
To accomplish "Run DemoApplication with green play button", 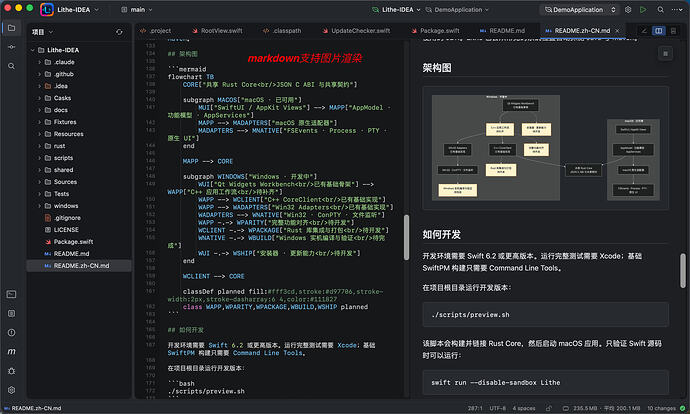I will (643, 9).
